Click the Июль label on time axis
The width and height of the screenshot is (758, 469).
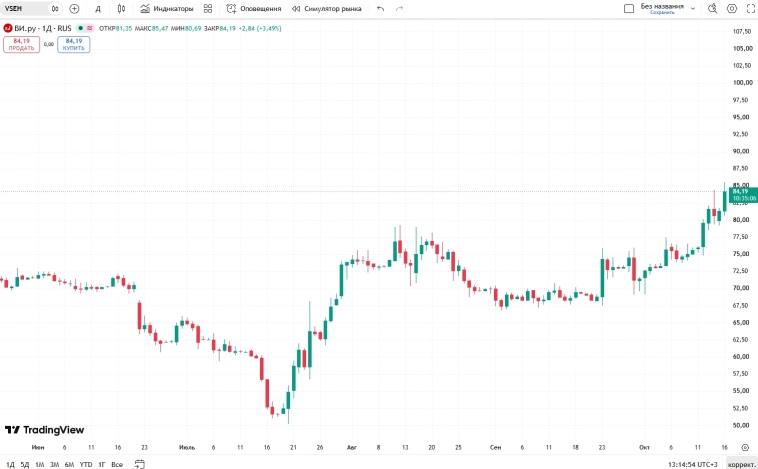(x=187, y=447)
